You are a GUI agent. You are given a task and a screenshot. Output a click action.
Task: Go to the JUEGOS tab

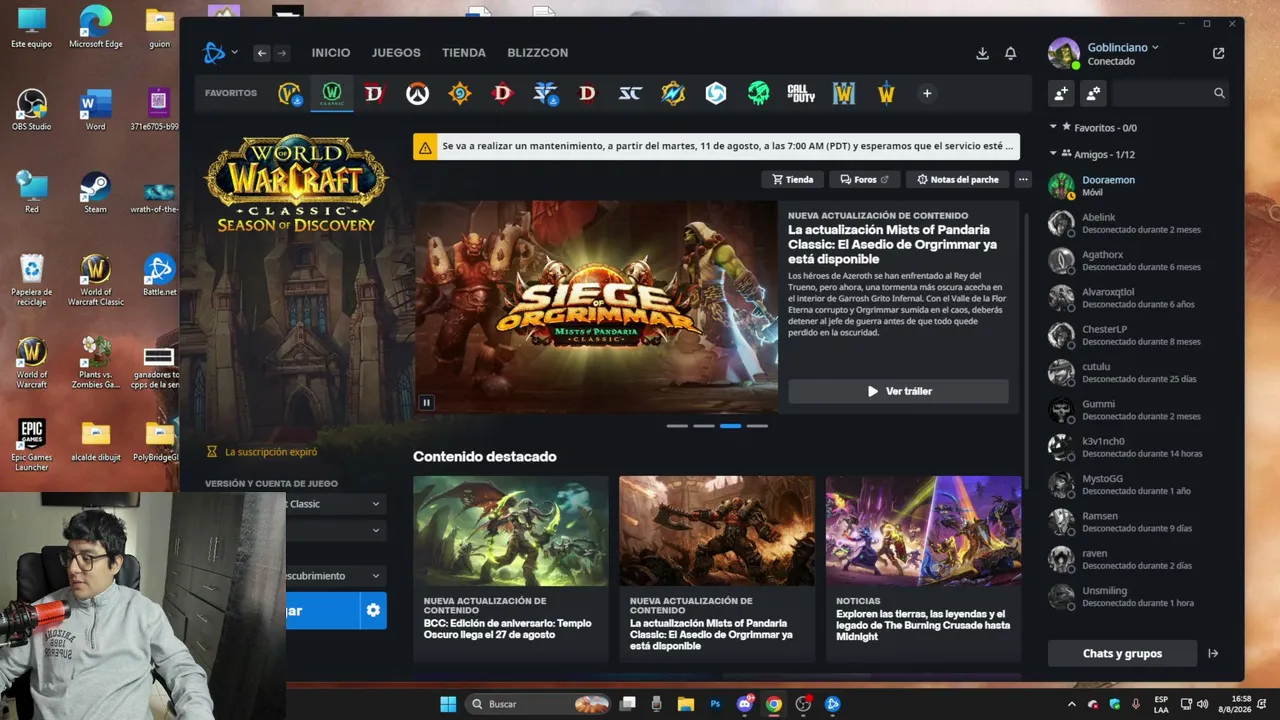396,53
